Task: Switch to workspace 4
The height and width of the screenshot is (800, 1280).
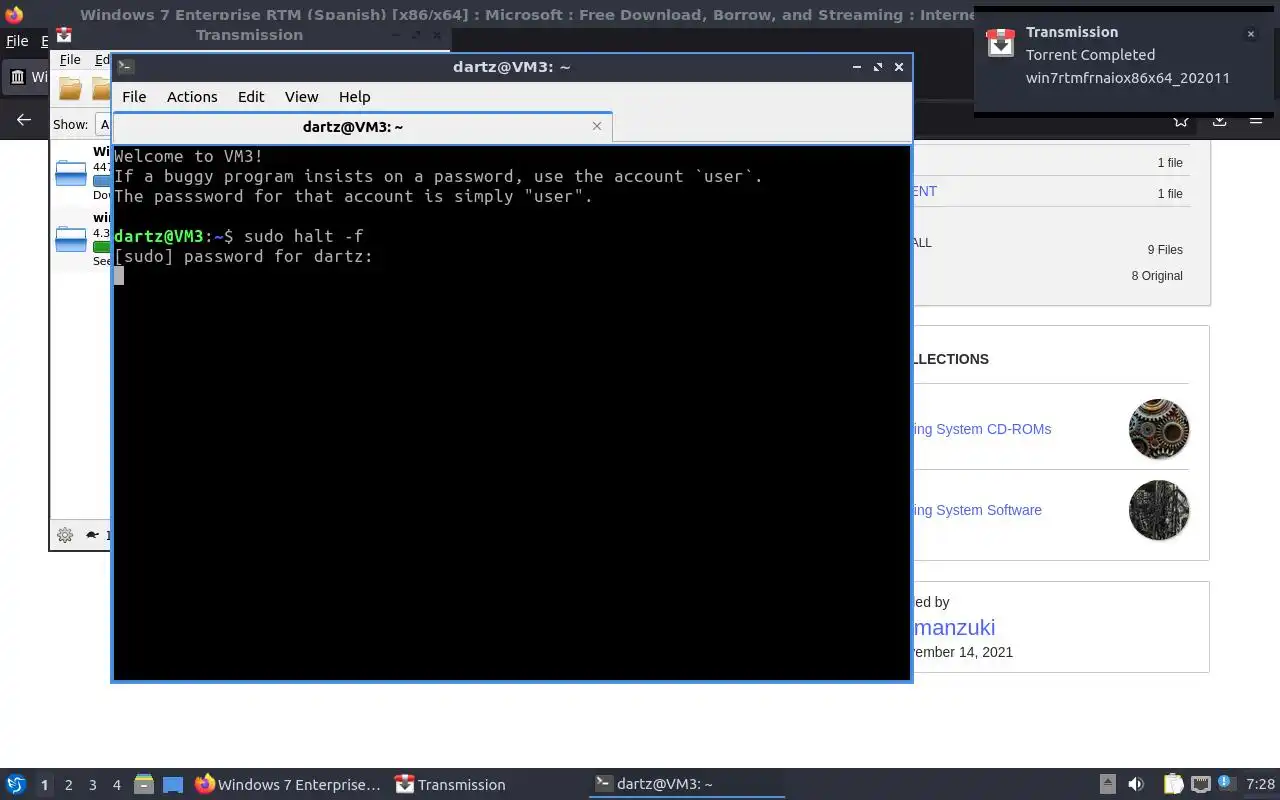Action: [x=117, y=785]
